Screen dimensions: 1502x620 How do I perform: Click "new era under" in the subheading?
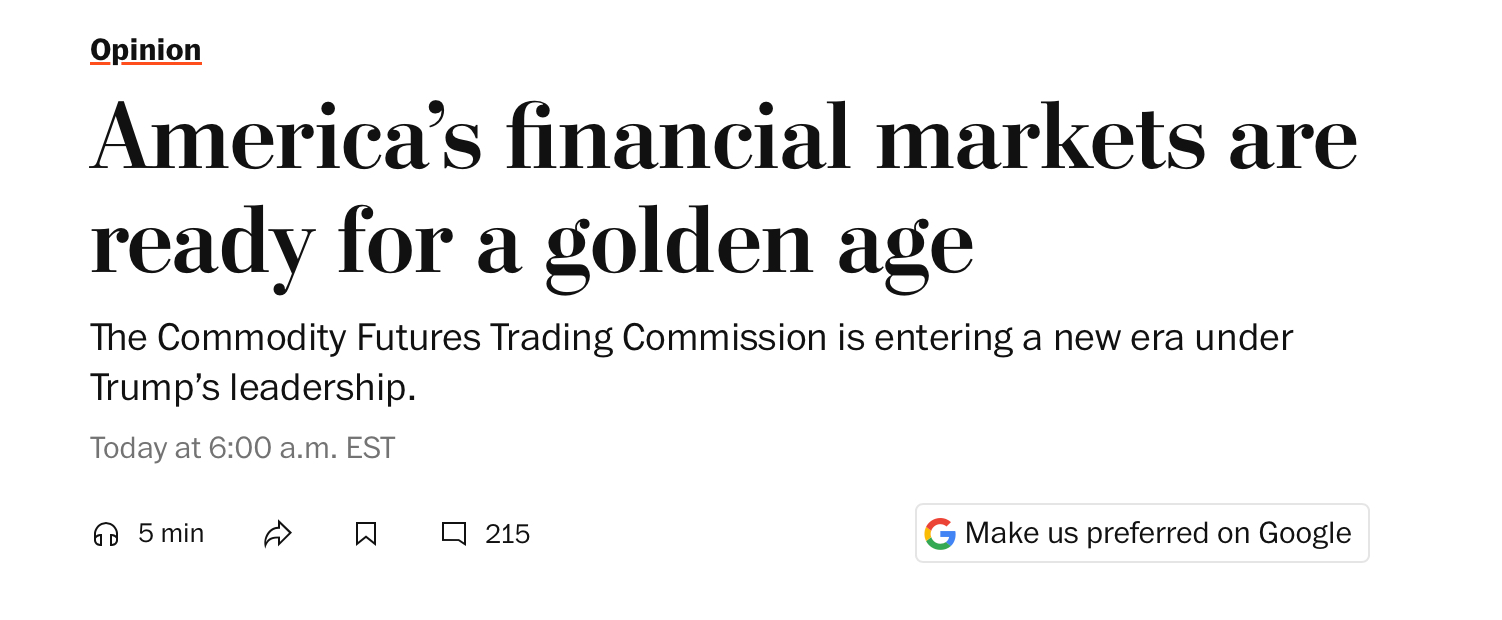point(1171,338)
